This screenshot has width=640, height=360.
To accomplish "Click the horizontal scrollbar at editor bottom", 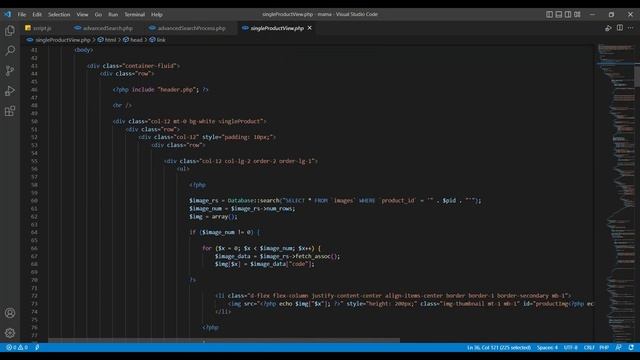I will click(x=224, y=340).
